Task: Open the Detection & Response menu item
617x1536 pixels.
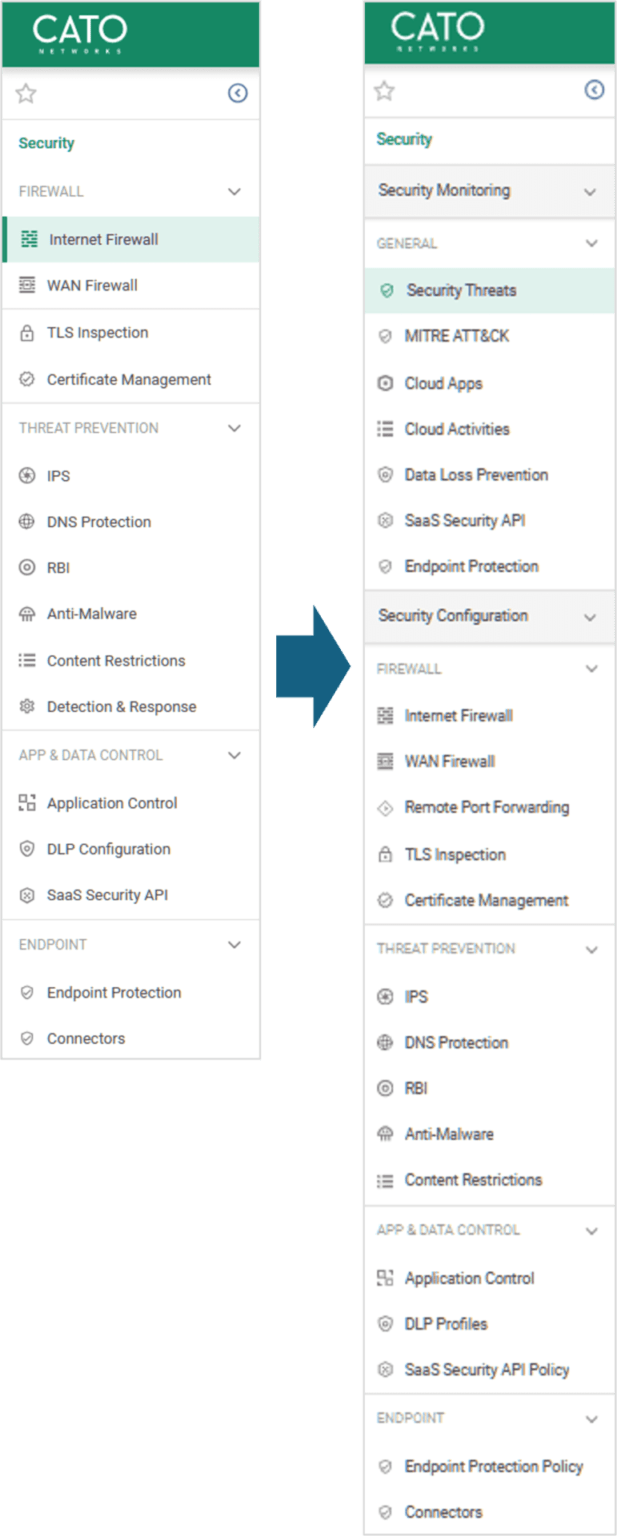Action: tap(121, 707)
